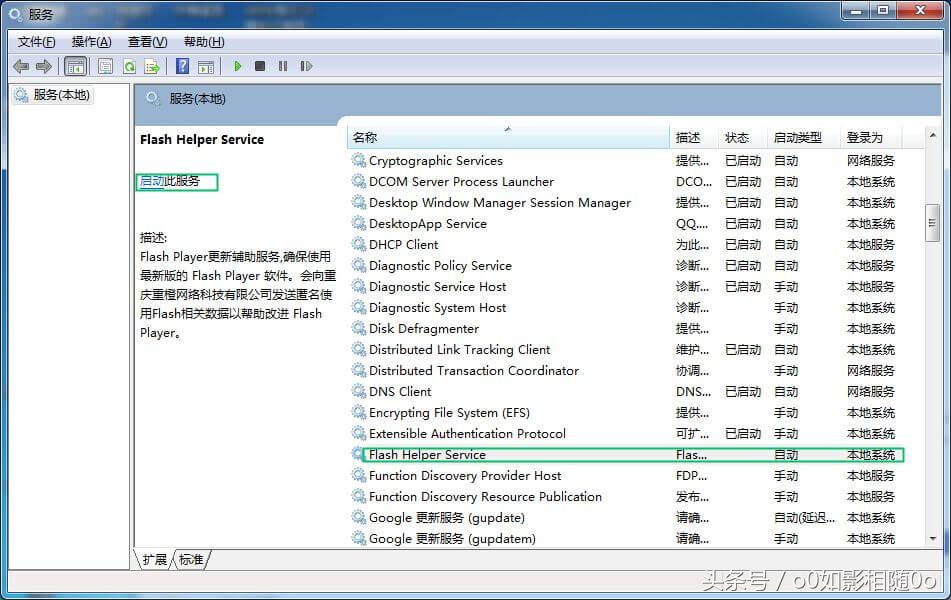Open the 操作(A) menu
951x600 pixels.
click(x=91, y=42)
